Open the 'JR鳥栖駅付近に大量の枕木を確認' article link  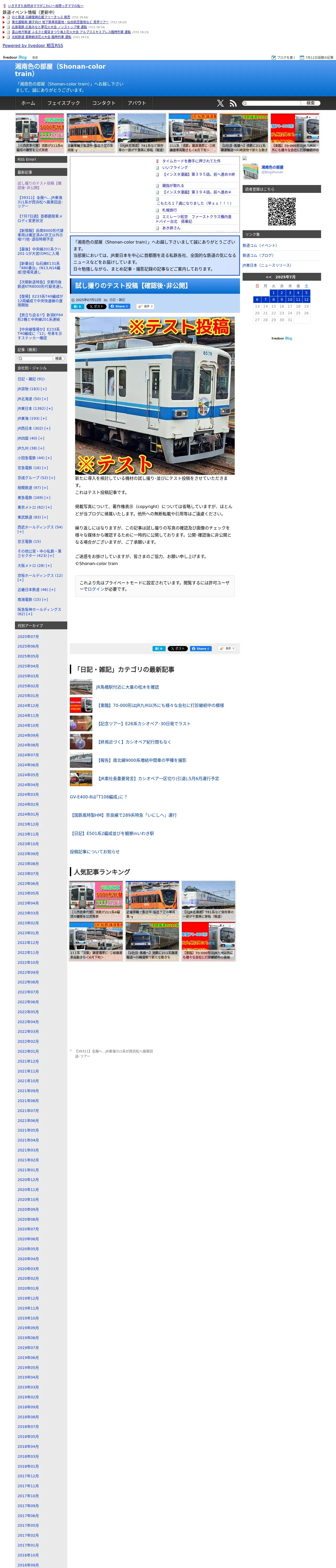pos(127,687)
